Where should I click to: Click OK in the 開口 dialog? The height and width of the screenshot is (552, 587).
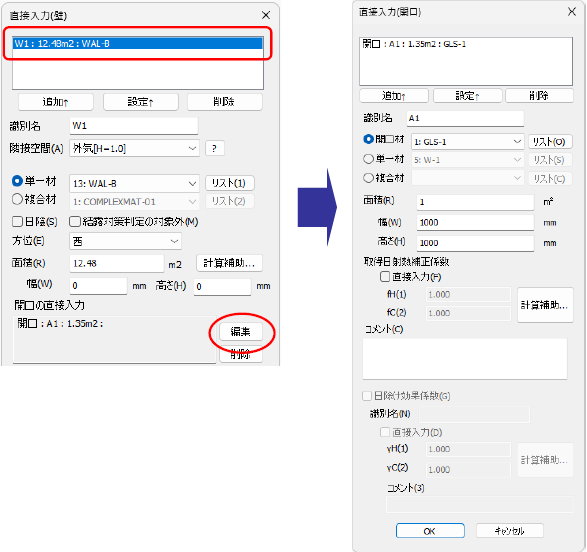point(430,531)
